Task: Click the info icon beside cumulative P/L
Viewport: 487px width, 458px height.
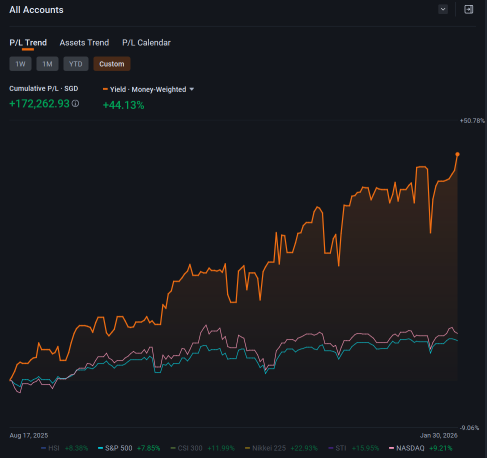Action: pos(75,104)
